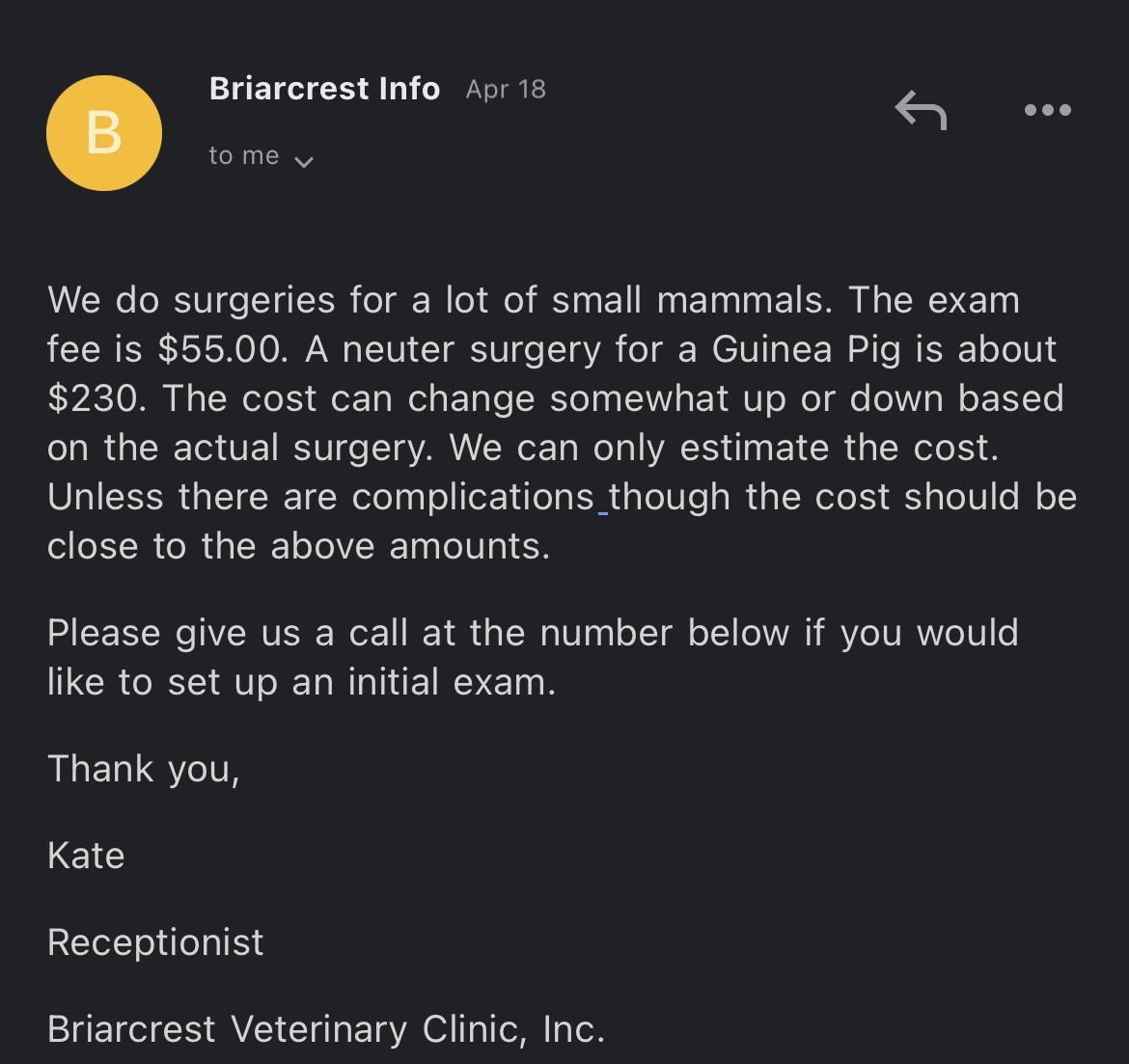Viewport: 1129px width, 1064px height.
Task: Expand recipient details chevron beside "to me"
Action: click(x=304, y=161)
